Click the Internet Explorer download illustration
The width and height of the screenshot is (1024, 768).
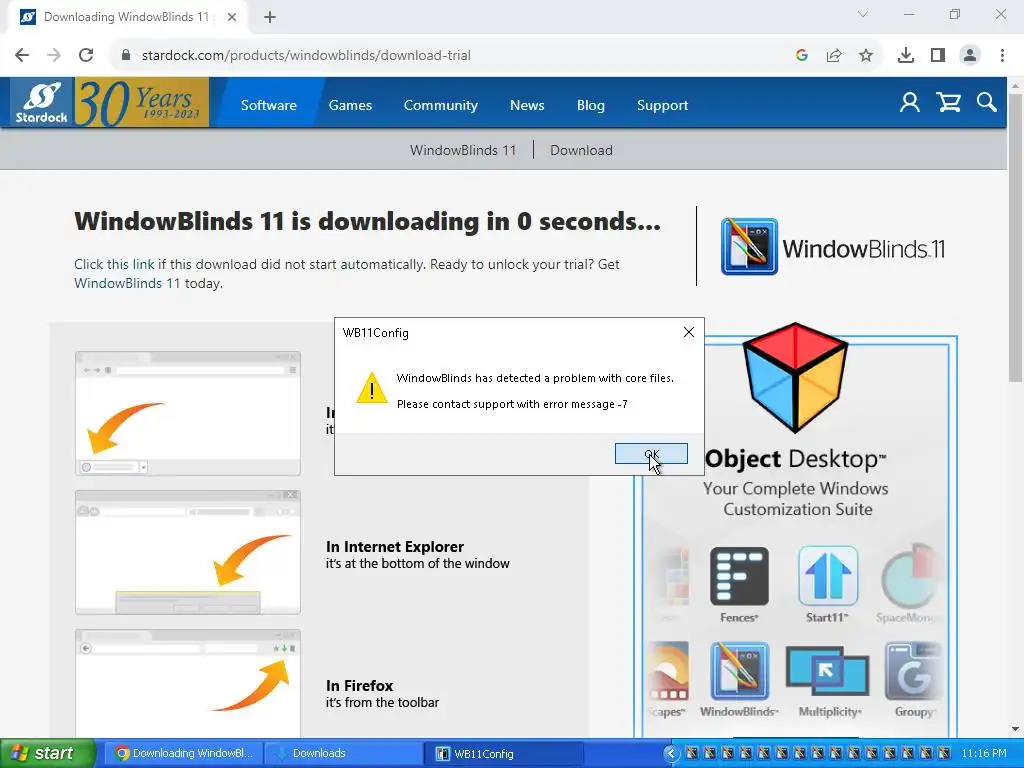pos(188,552)
